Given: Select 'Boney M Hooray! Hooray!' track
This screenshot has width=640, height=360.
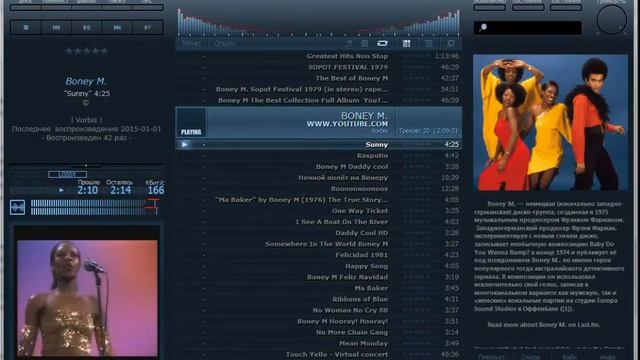Looking at the screenshot, I should click(319, 321).
